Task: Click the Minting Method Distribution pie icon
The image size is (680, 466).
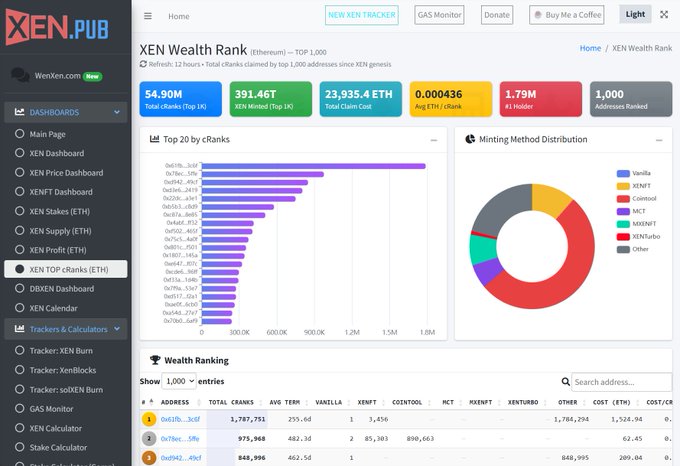Action: point(470,139)
